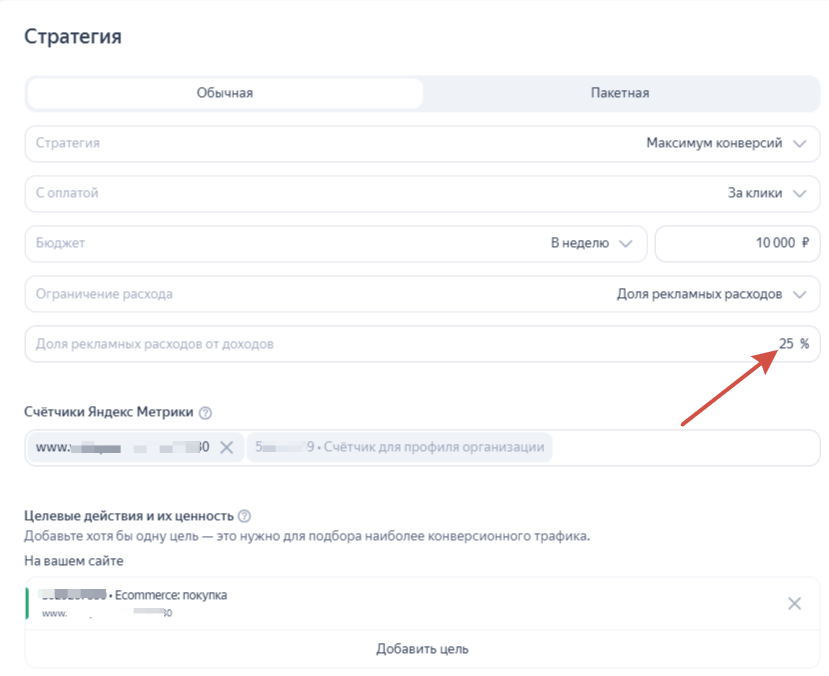Delete the Ecommerce: покупка goal

(x=794, y=603)
